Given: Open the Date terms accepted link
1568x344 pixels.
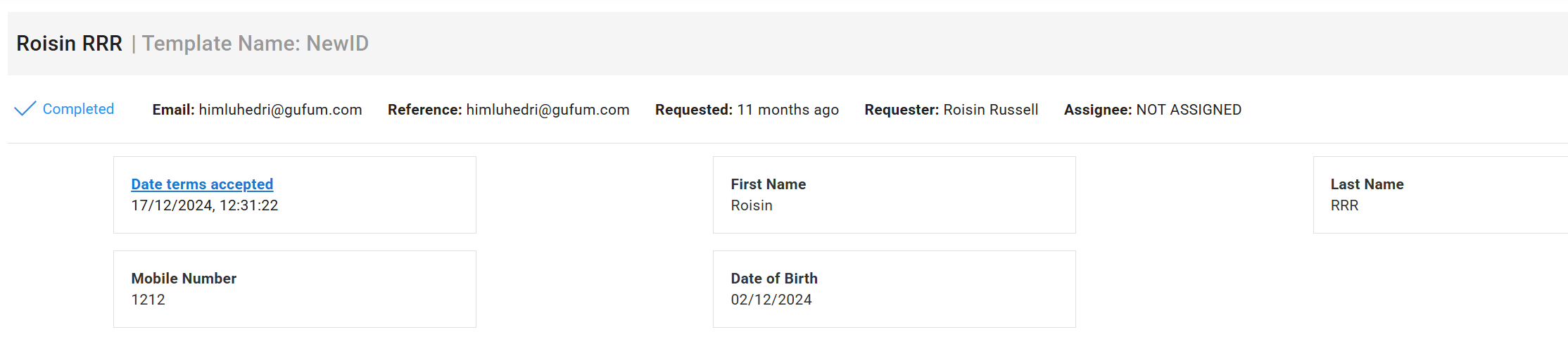Looking at the screenshot, I should [202, 184].
